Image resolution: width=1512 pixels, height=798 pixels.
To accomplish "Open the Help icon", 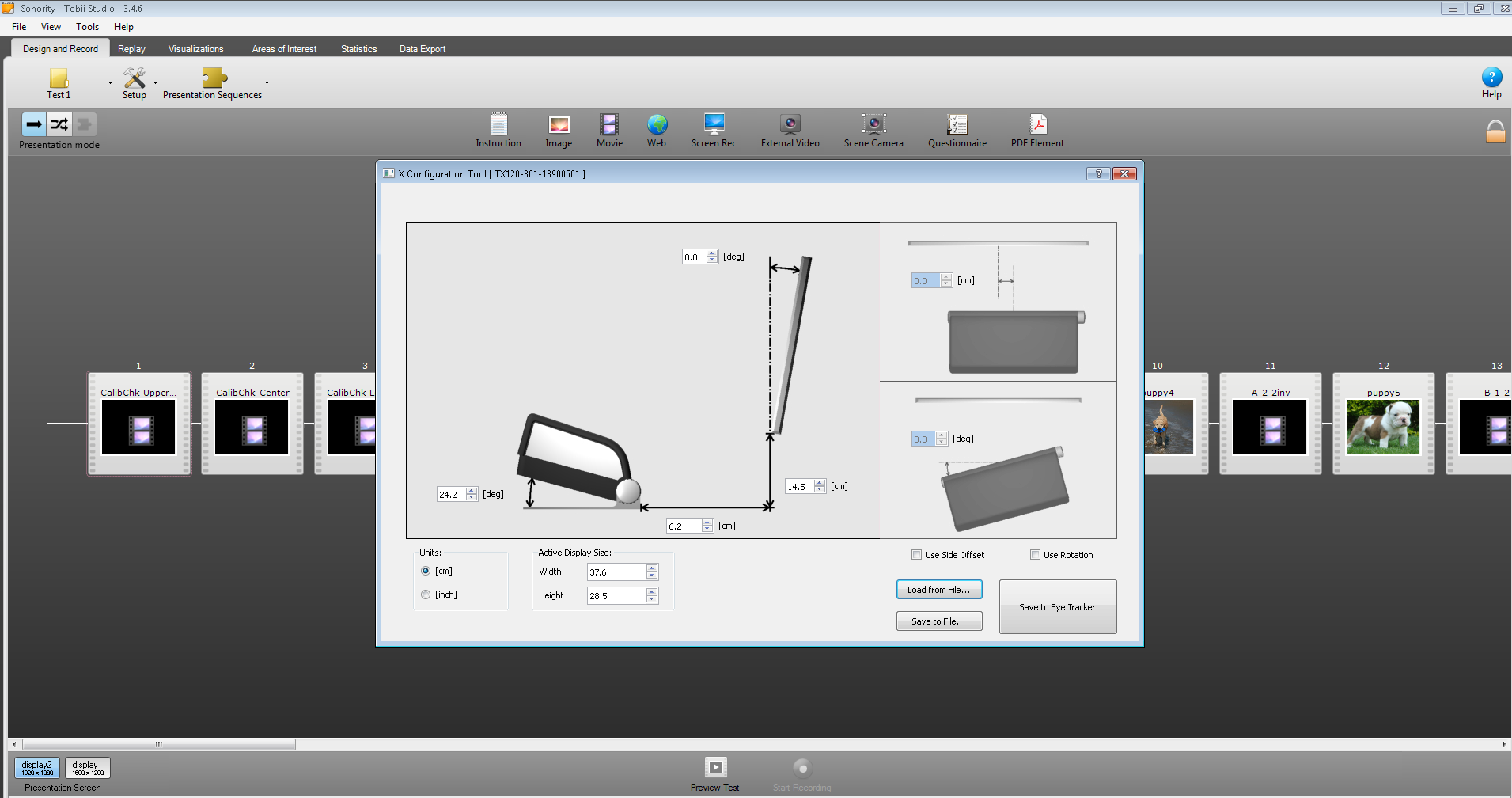I will 1491,78.
